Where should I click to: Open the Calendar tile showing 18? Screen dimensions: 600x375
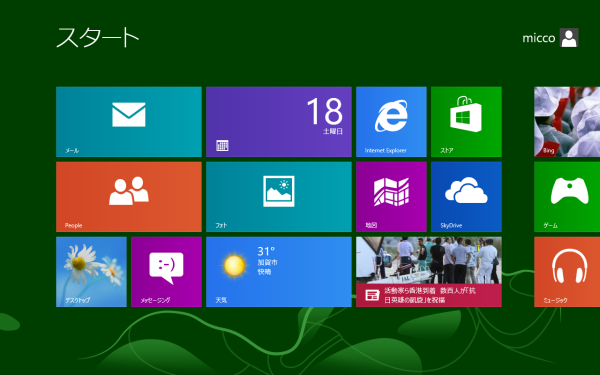click(x=279, y=122)
